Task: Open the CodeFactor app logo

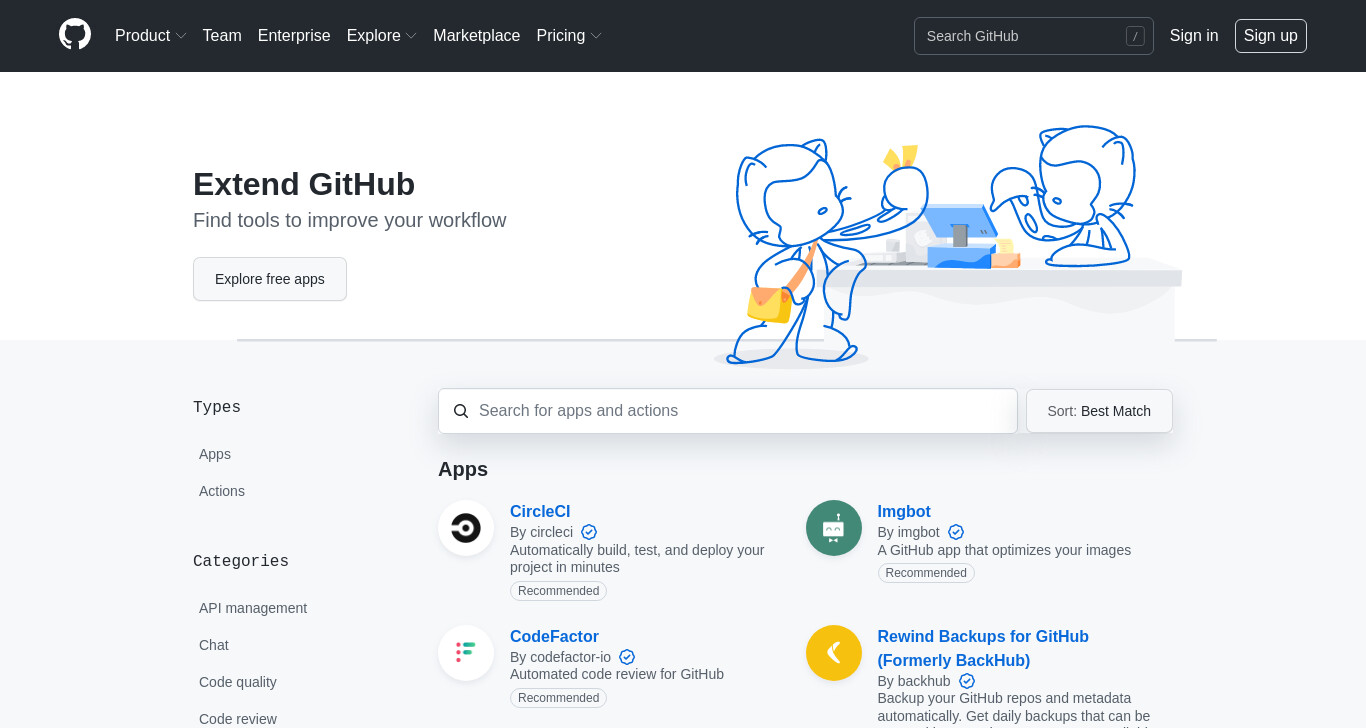Action: coord(466,653)
